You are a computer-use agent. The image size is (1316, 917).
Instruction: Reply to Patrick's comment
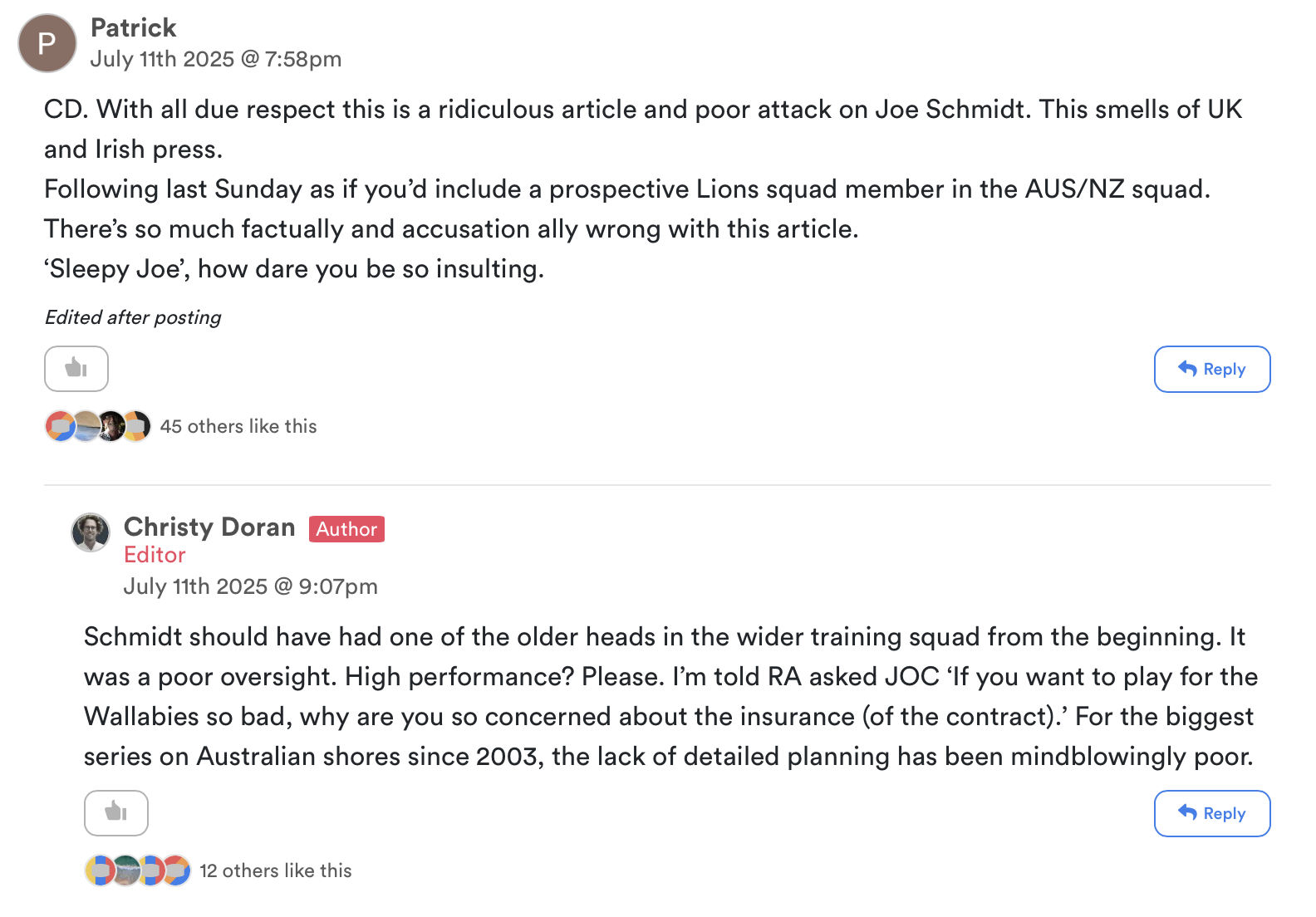coord(1211,369)
